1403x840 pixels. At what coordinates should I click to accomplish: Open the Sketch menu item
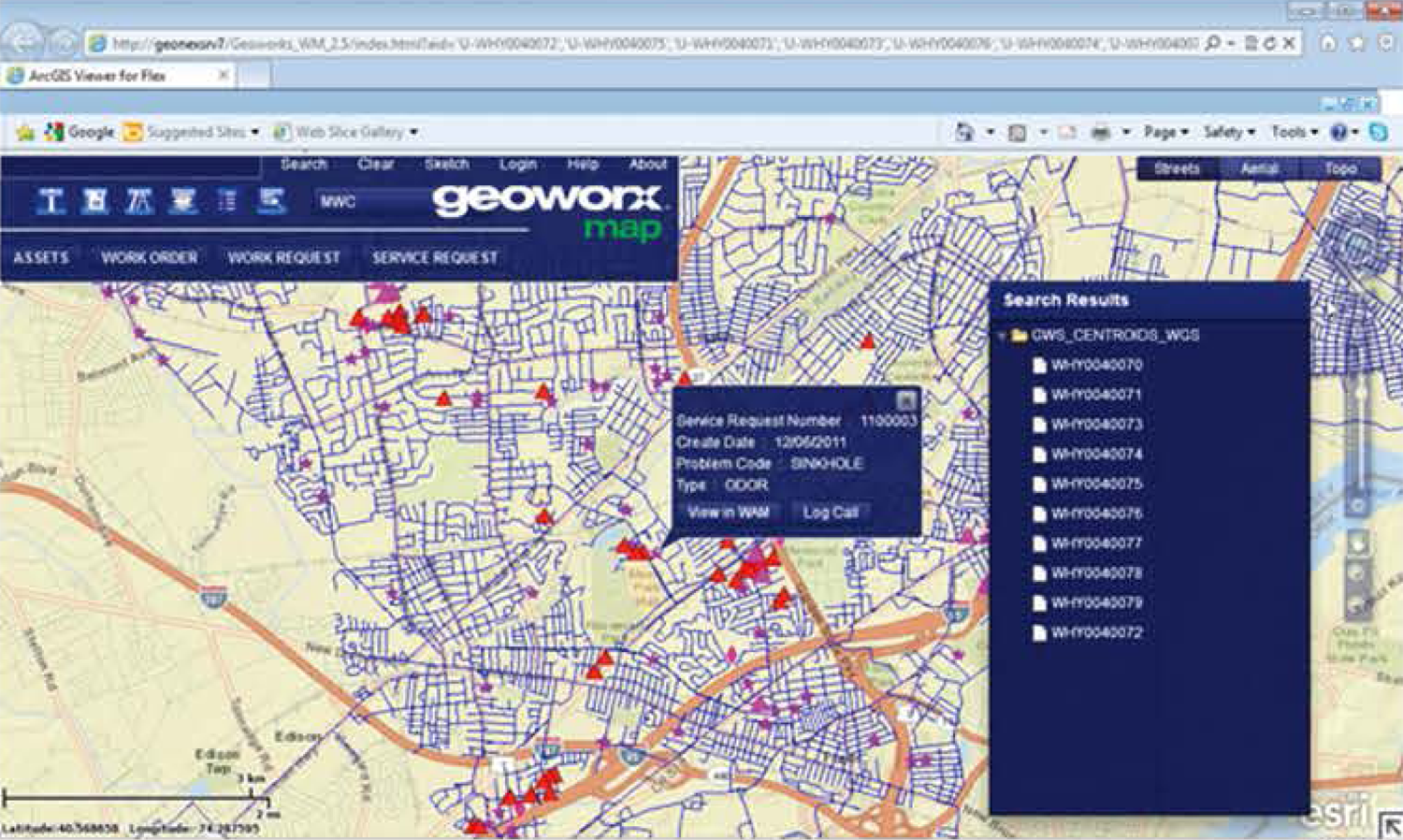point(446,164)
